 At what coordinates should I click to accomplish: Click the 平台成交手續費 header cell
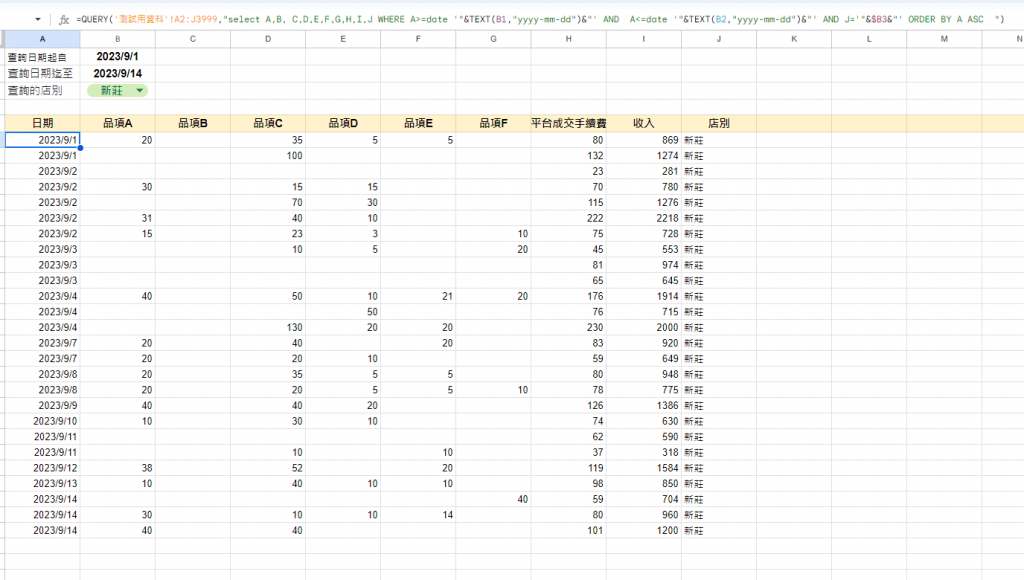[x=568, y=123]
